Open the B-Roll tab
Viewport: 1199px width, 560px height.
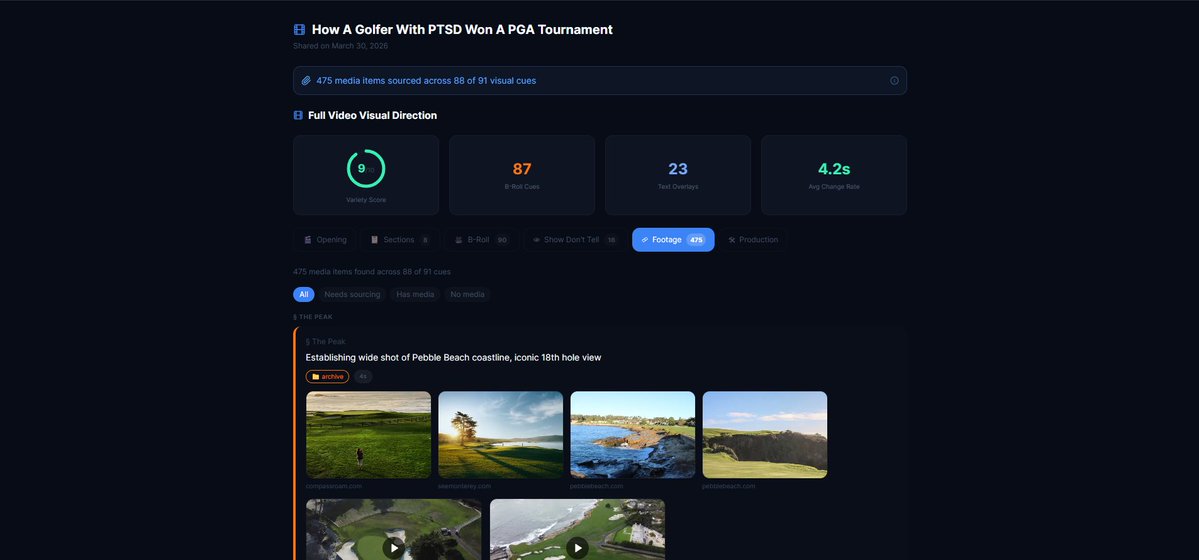pos(482,239)
